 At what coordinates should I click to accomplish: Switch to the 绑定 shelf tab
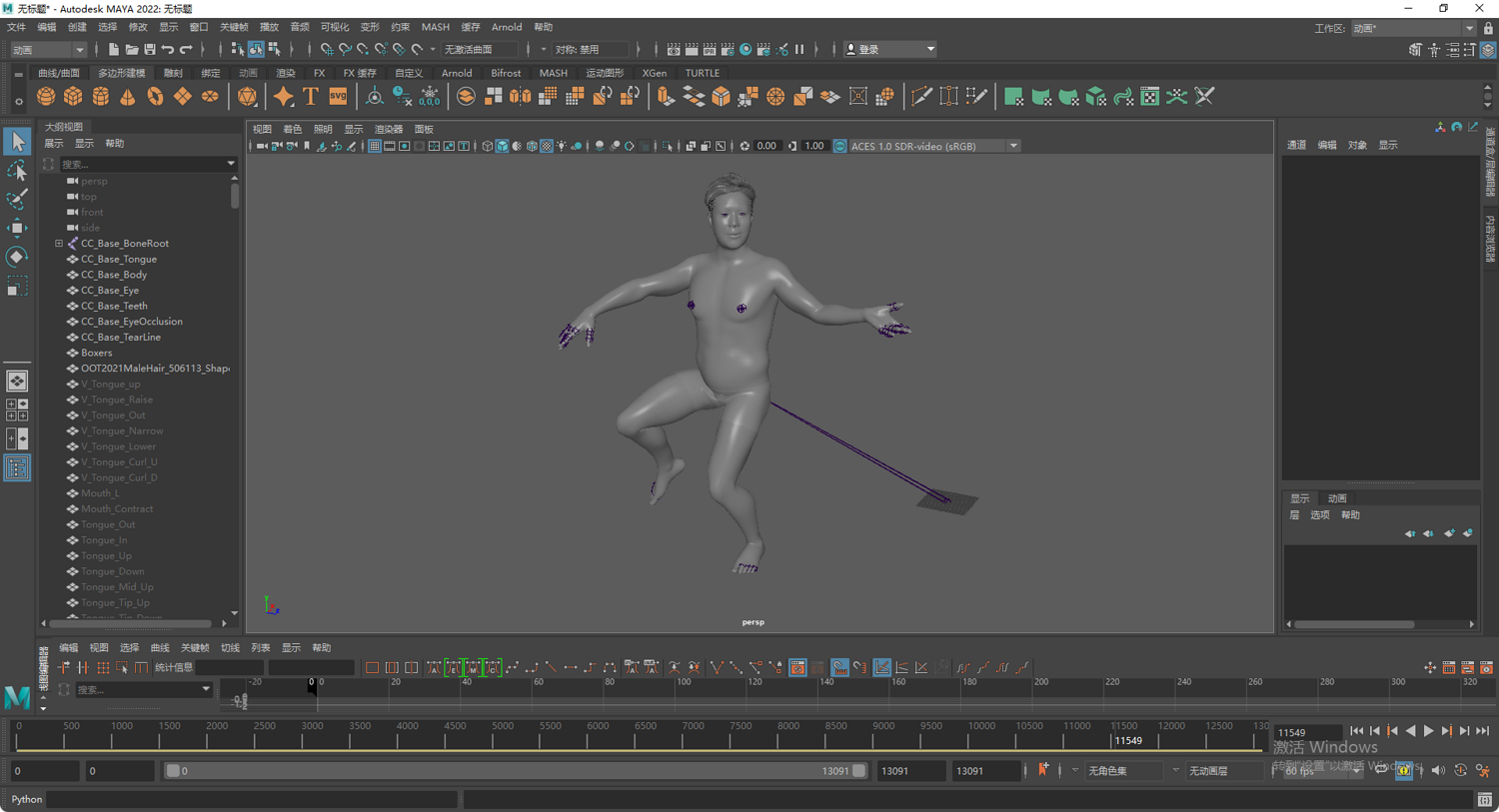pos(211,73)
